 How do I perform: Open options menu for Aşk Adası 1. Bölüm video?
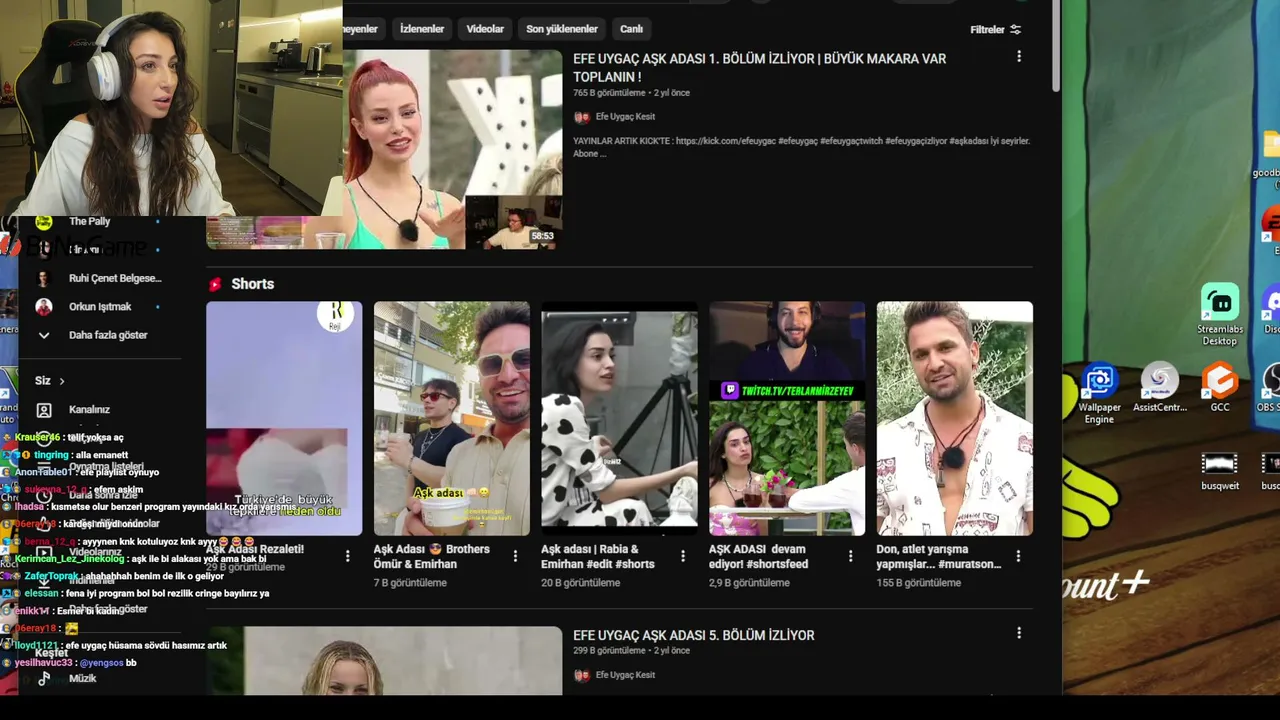[1019, 57]
